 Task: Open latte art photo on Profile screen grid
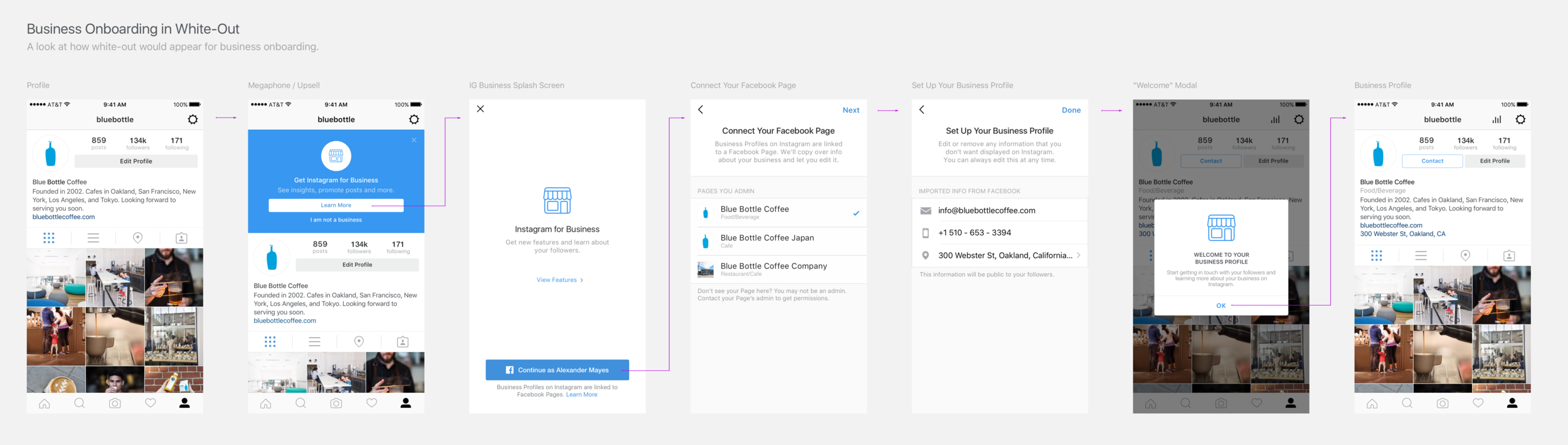(56, 380)
